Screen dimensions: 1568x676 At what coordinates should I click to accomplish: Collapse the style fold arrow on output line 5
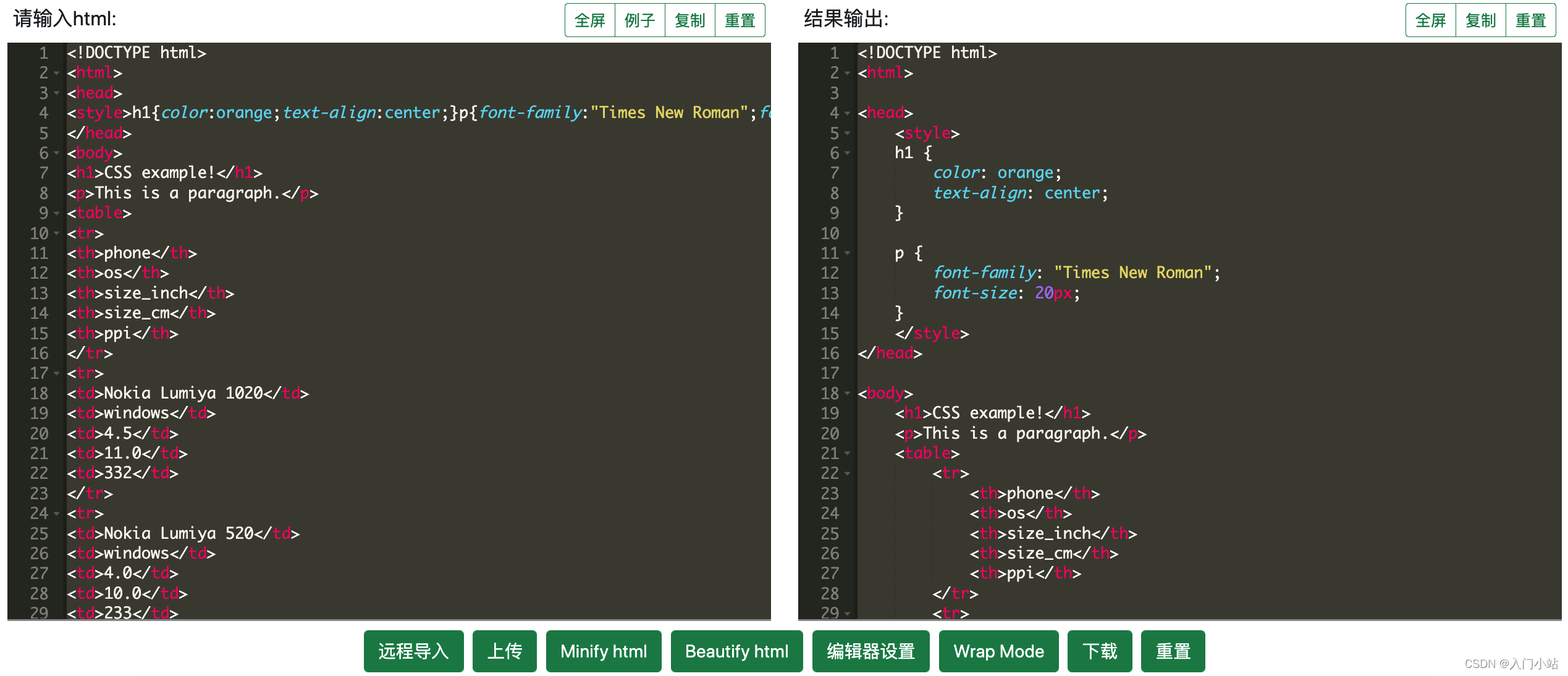(848, 133)
